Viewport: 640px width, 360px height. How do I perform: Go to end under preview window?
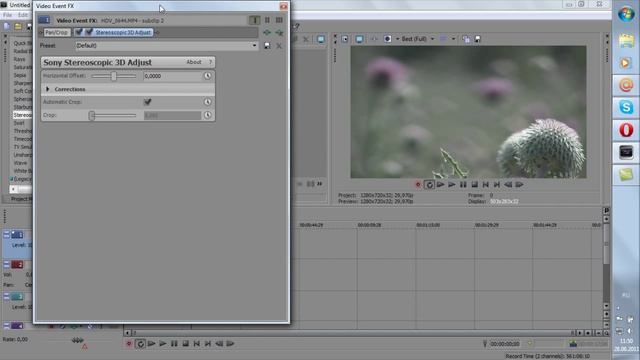point(497,184)
